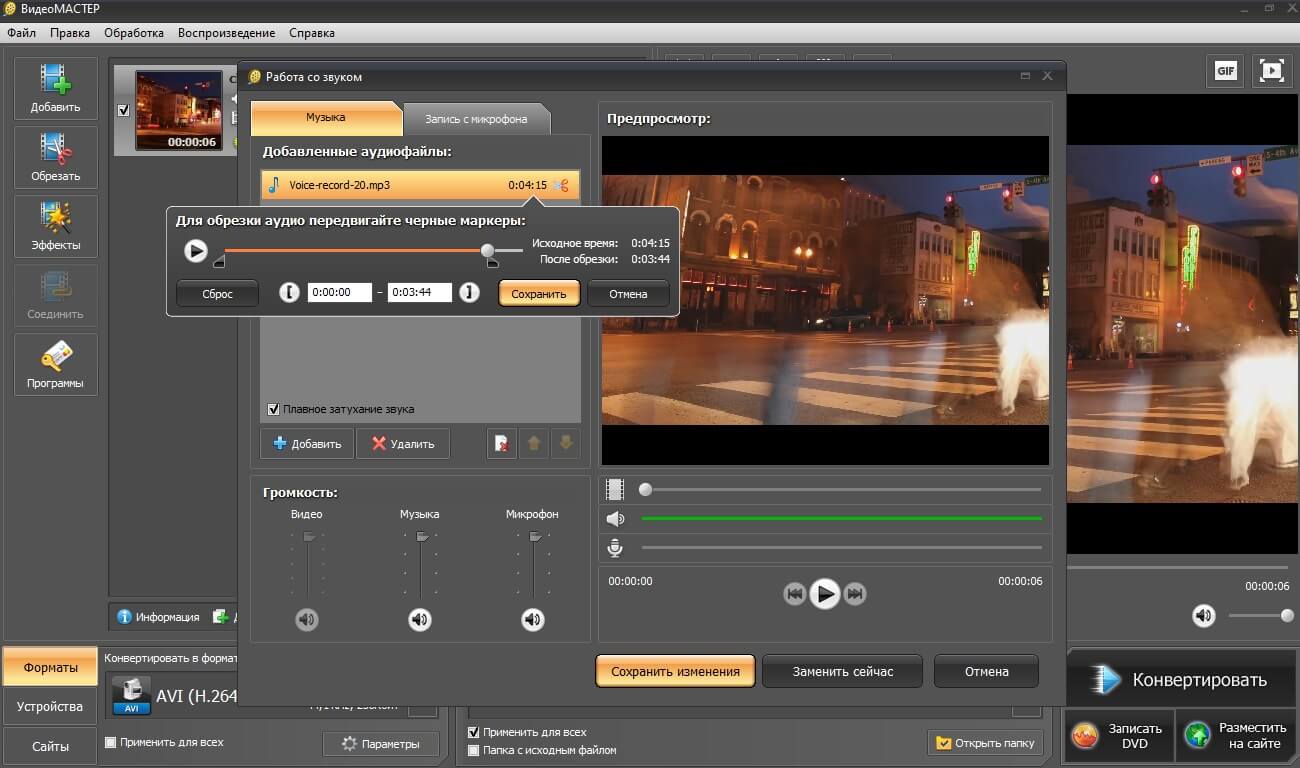Viewport: 1300px width, 768px height.
Task: Click Отмена at the dialog bottom
Action: pos(986,671)
